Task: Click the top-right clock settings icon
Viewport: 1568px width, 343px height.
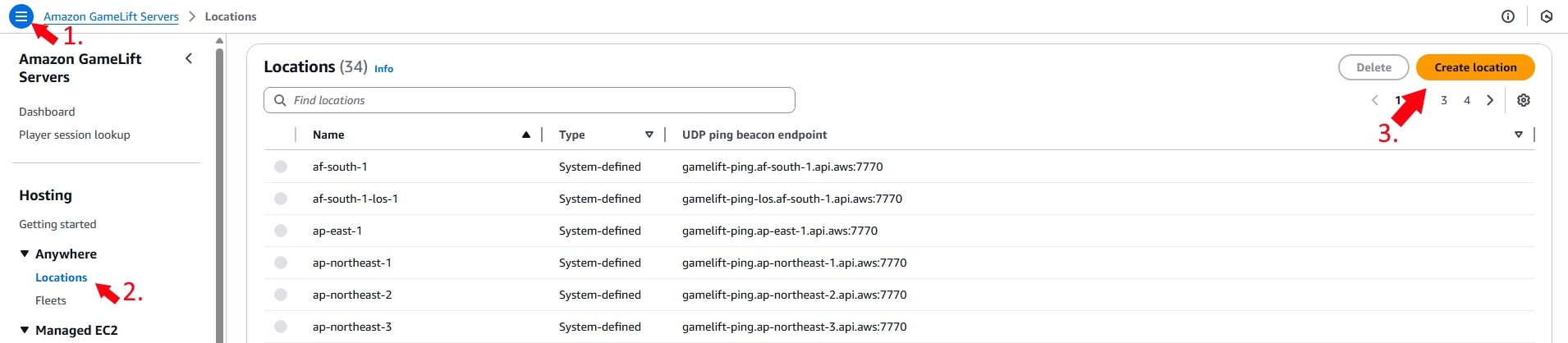Action: coord(1547,16)
